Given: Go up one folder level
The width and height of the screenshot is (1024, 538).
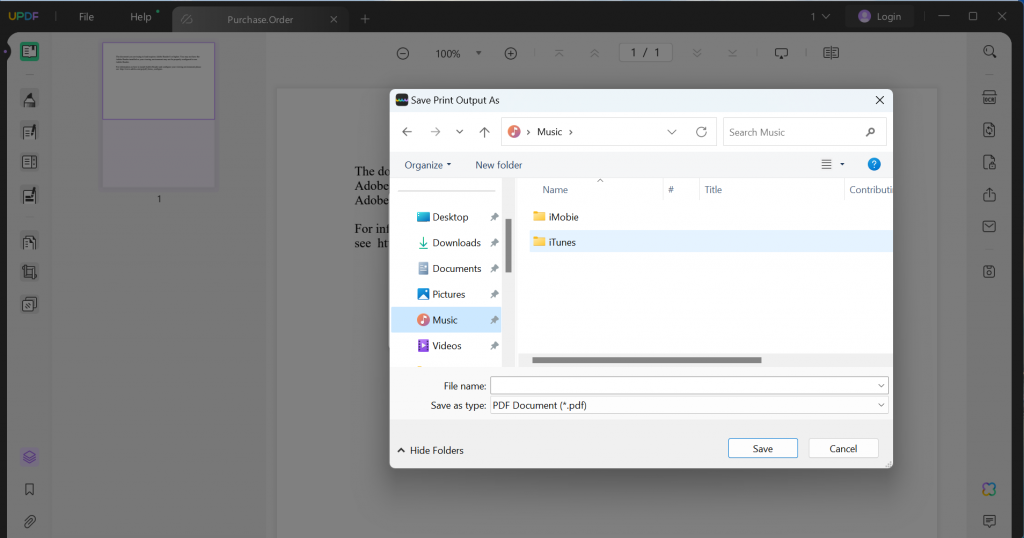Looking at the screenshot, I should [x=484, y=132].
